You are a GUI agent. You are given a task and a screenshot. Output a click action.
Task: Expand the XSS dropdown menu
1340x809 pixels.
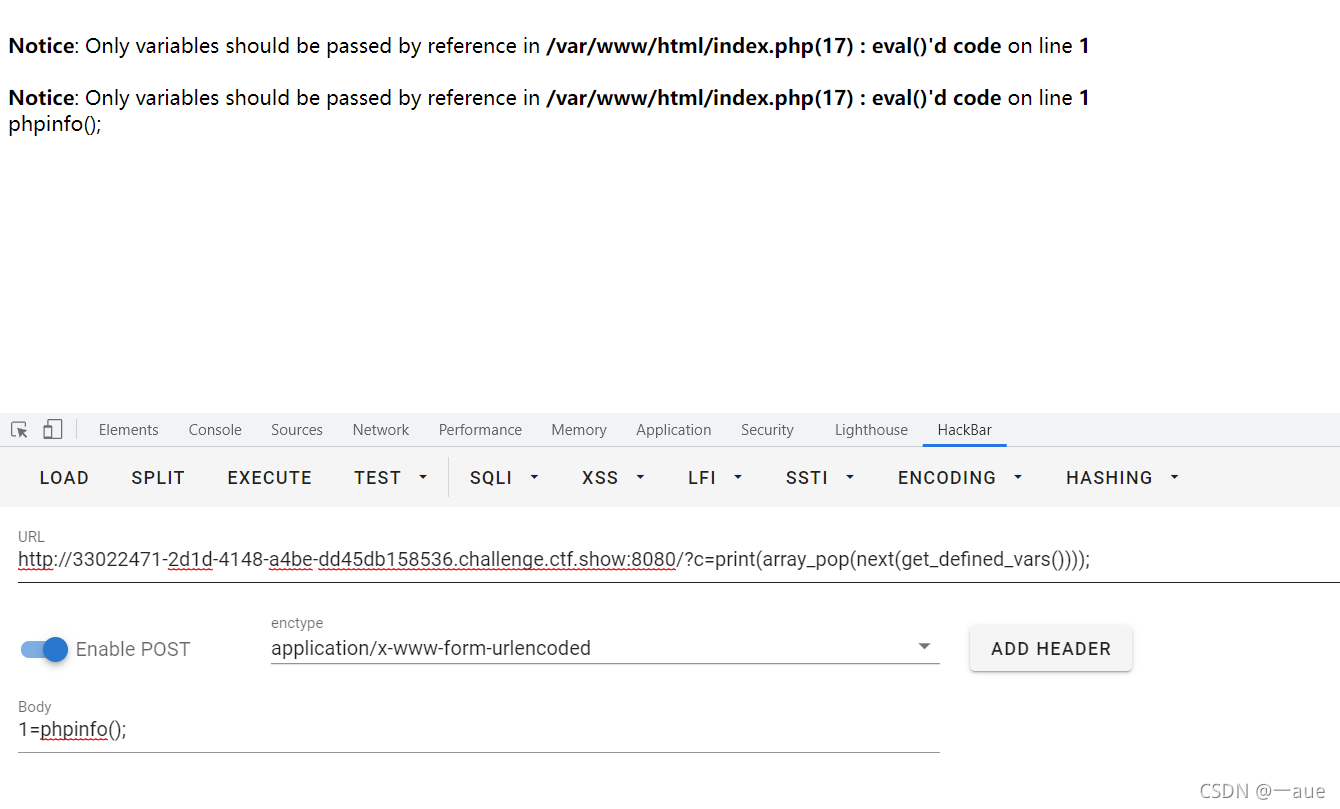614,478
